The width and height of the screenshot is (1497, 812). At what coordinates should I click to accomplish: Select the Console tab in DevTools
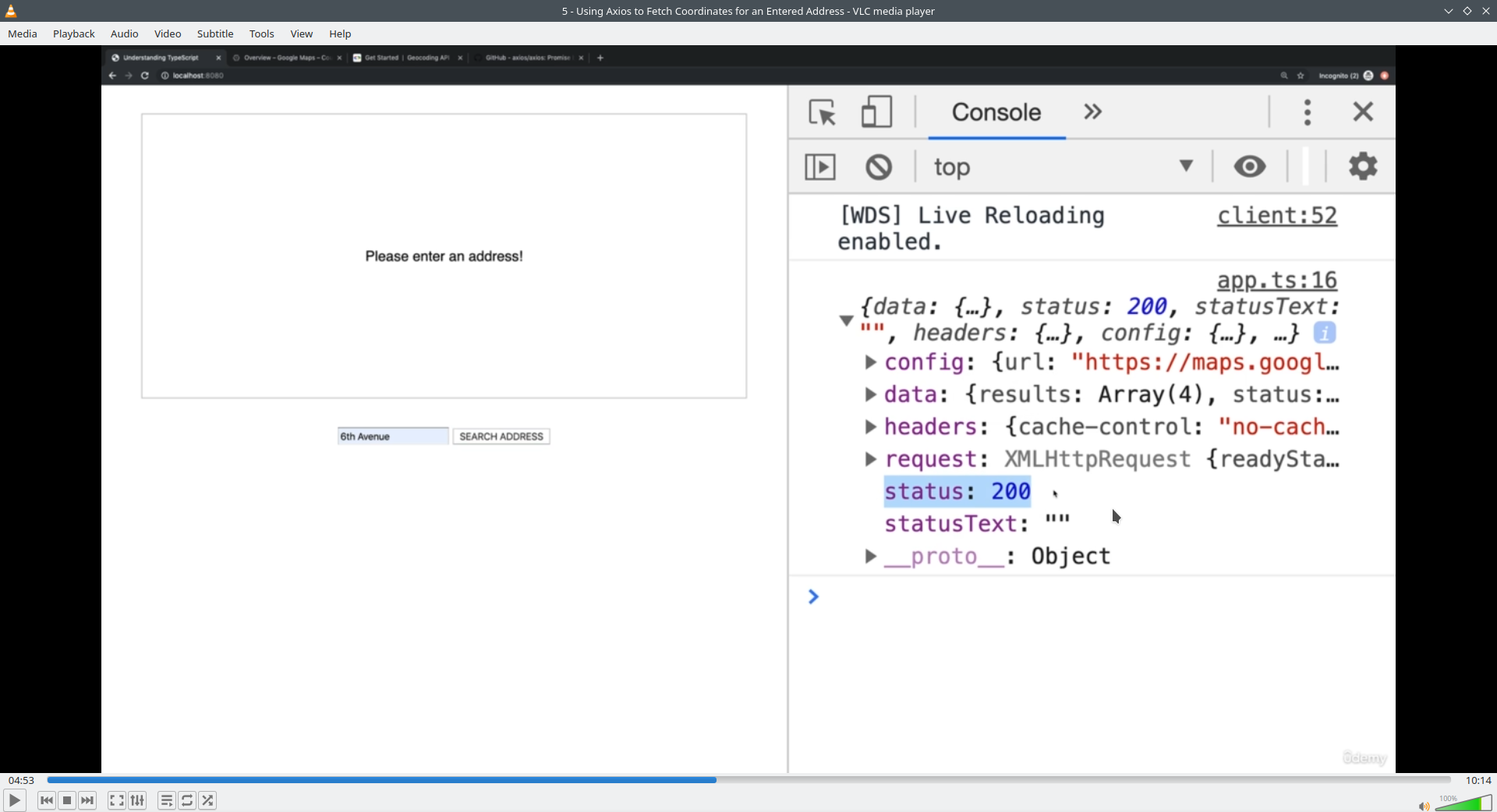point(996,112)
